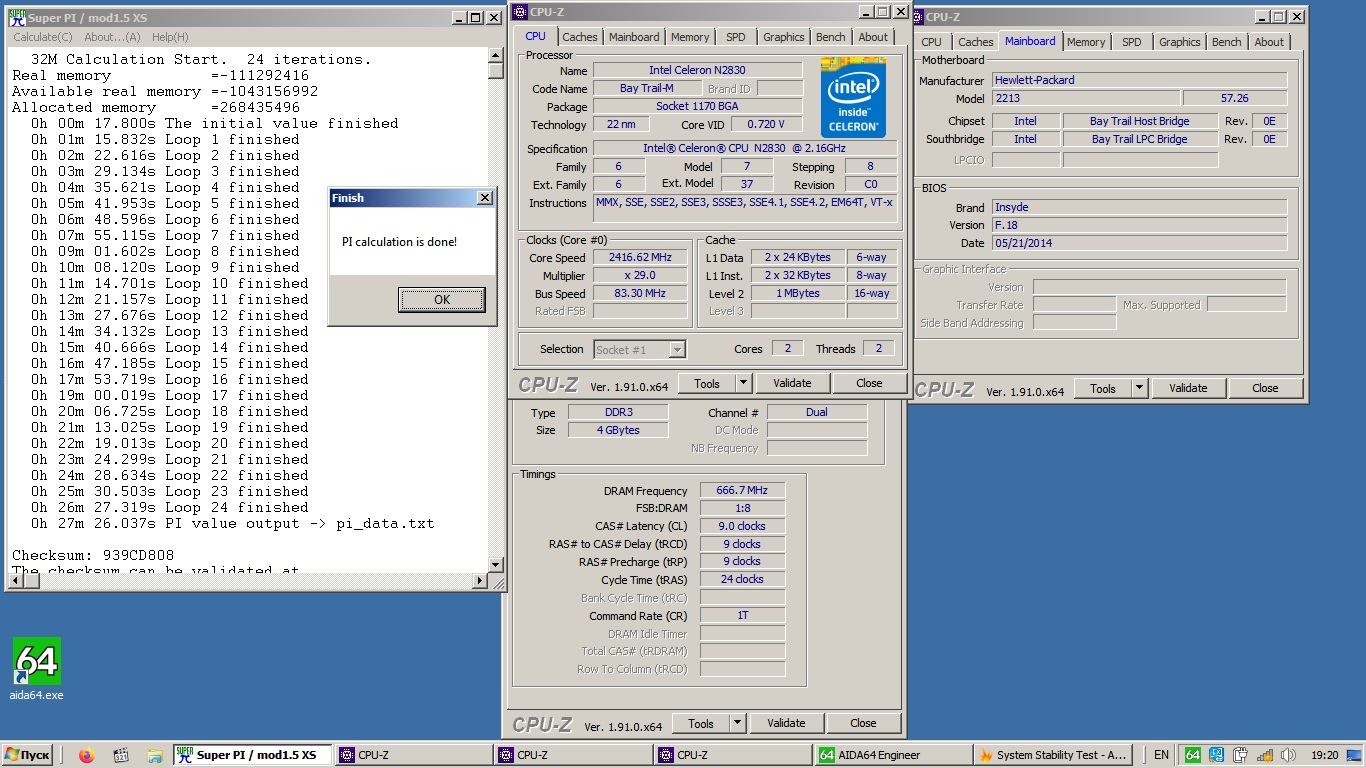Click the Checksum: 939CD808 line in Super PI
The image size is (1366, 768).
pyautogui.click(x=93, y=555)
